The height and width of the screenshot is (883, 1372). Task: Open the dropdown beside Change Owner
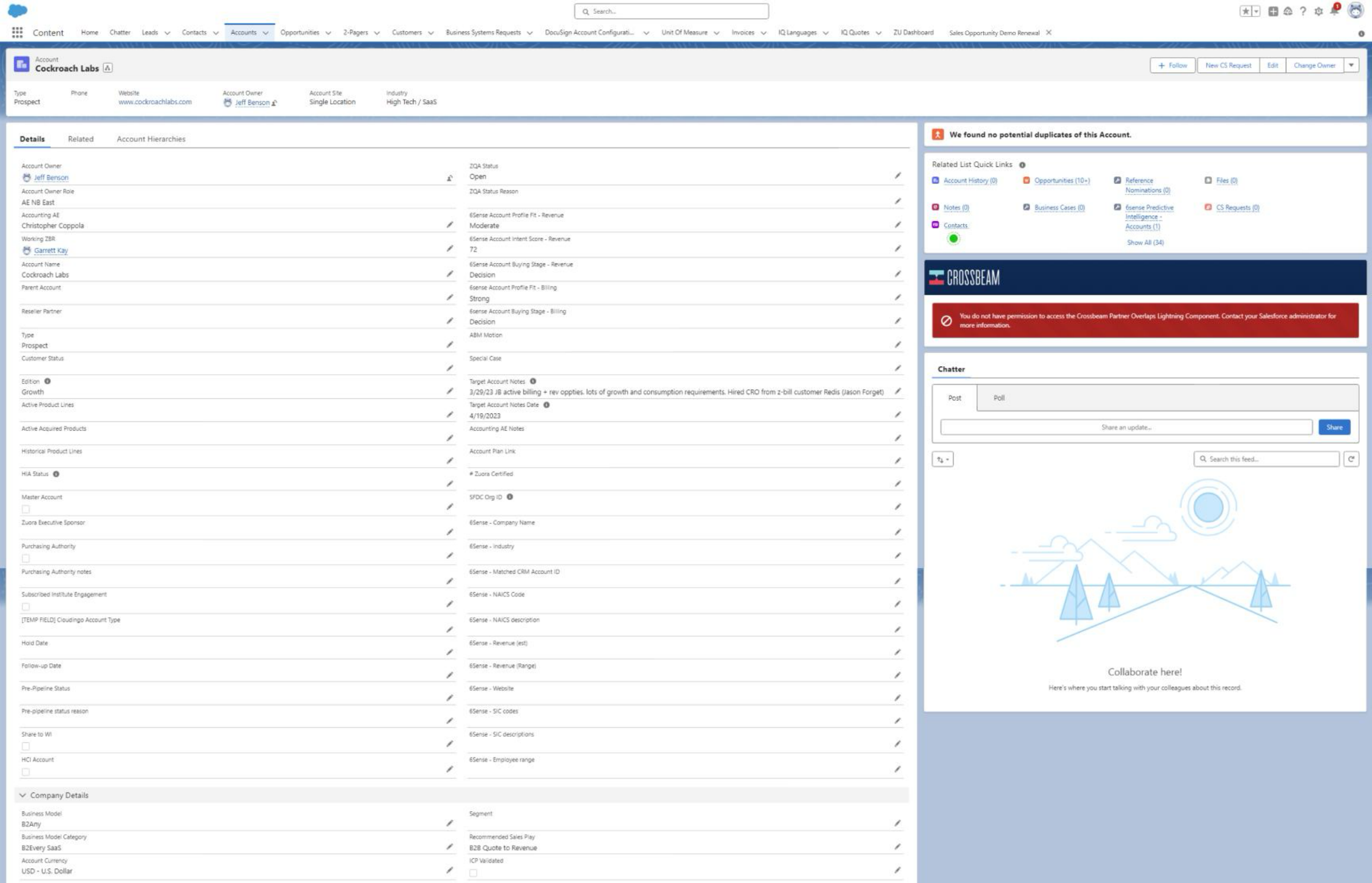tap(1351, 65)
